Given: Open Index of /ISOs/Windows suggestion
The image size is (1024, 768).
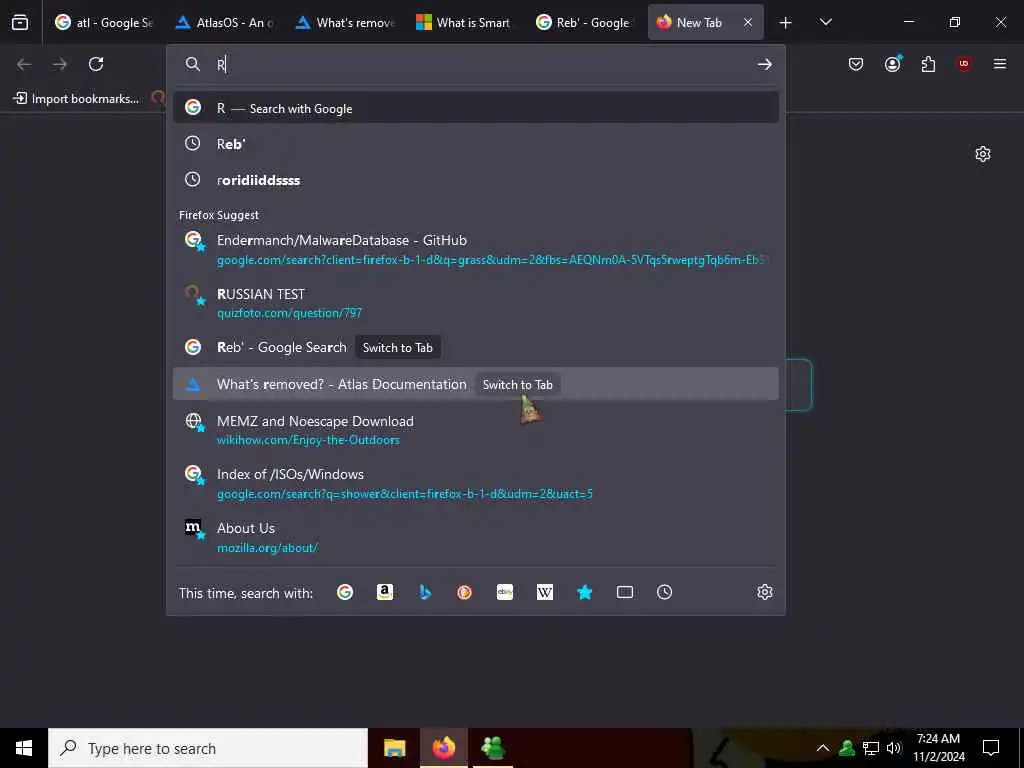Looking at the screenshot, I should tap(475, 483).
